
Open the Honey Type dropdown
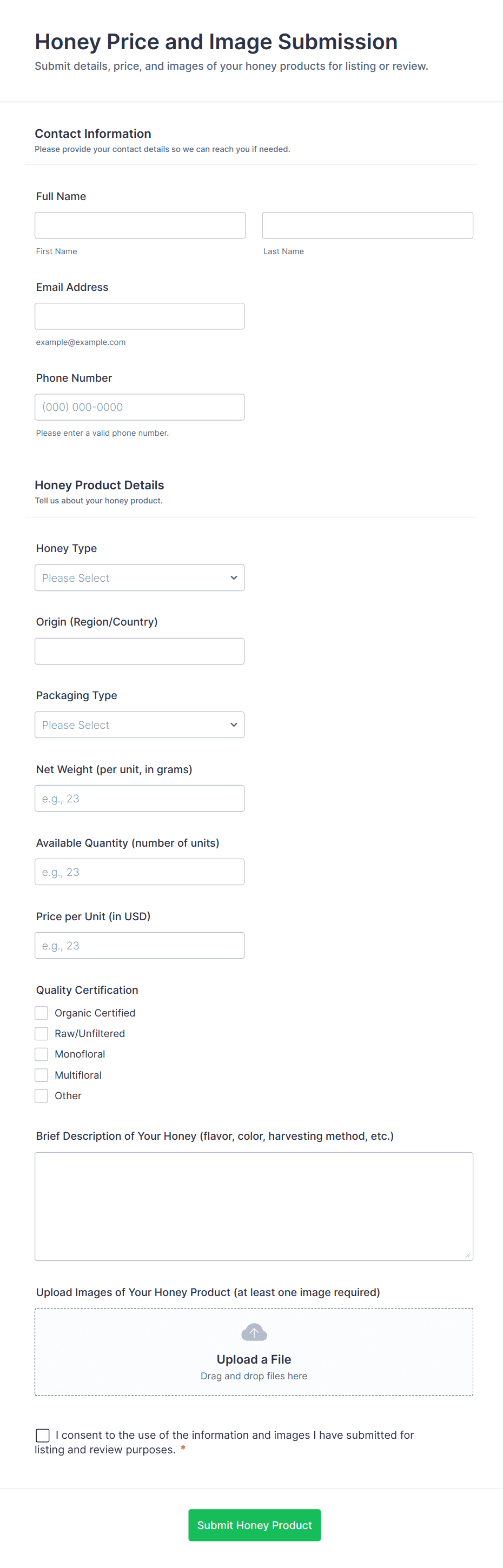(139, 577)
